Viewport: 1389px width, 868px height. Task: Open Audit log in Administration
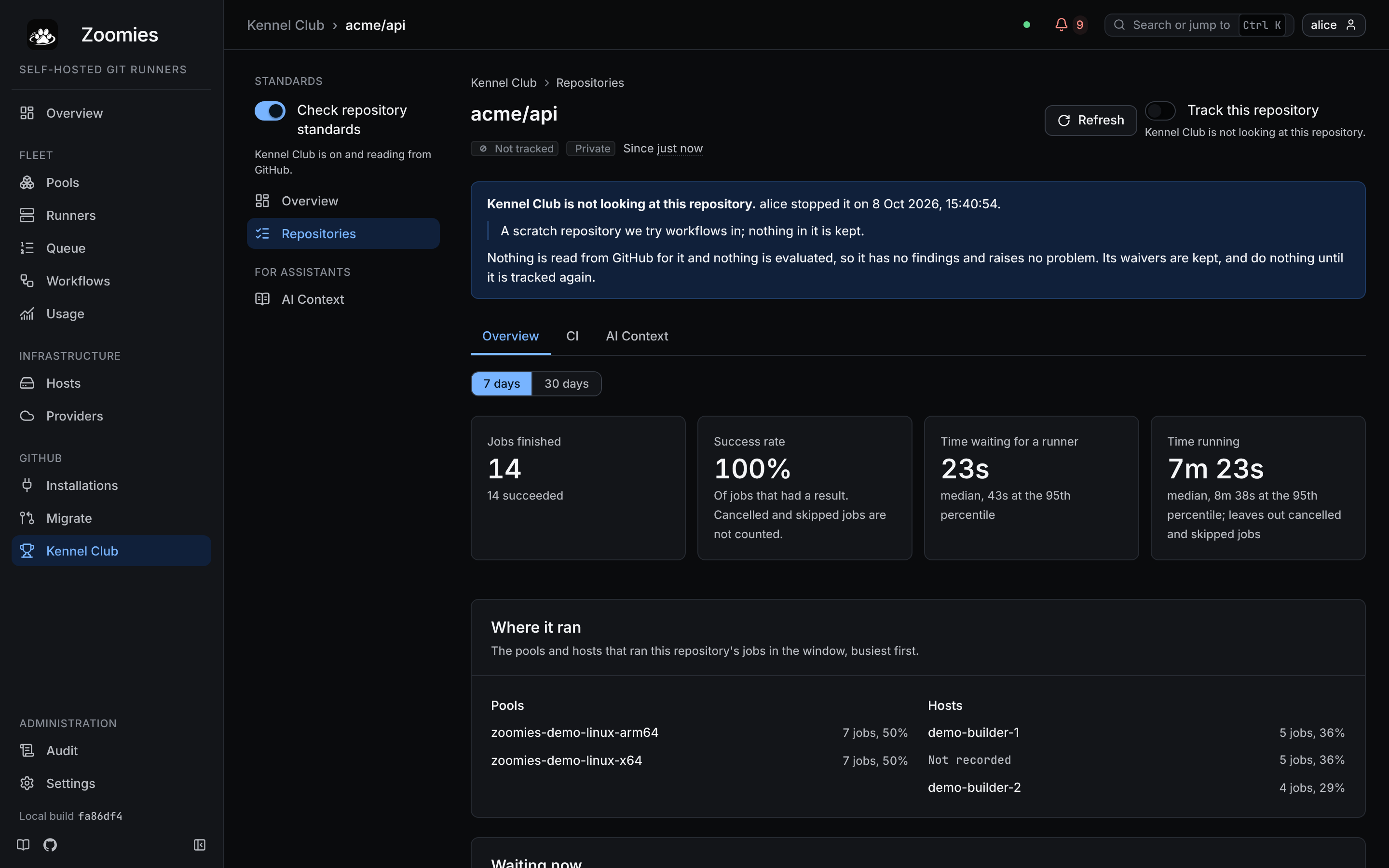coord(111,750)
